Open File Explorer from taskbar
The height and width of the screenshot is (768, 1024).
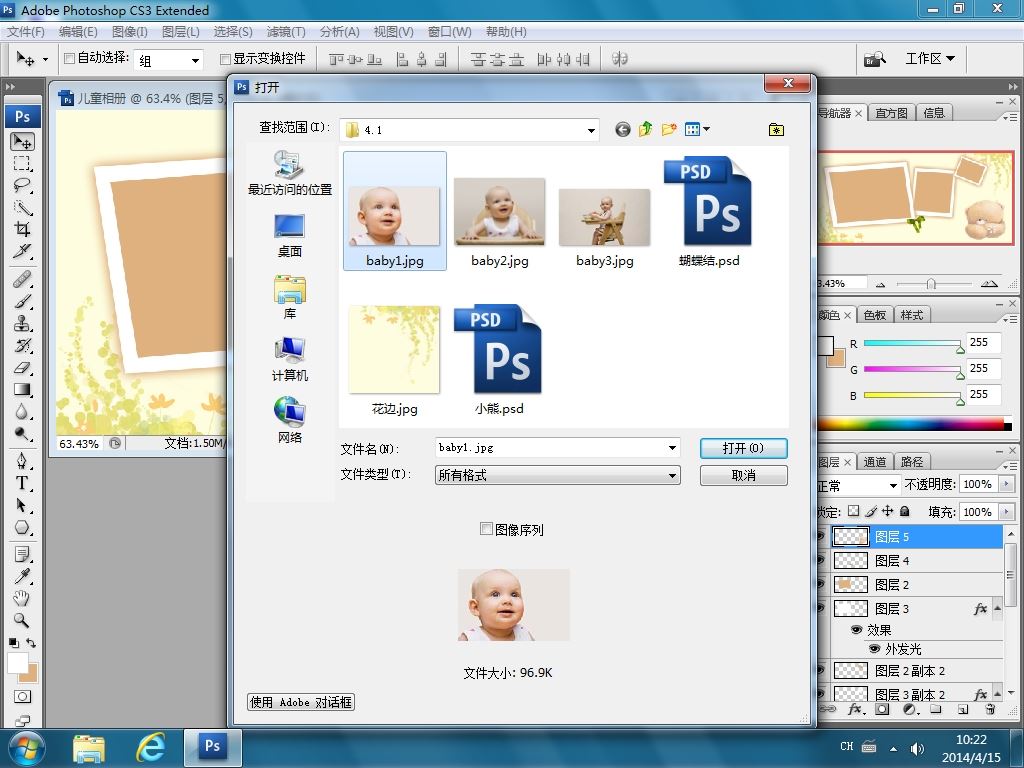point(89,748)
